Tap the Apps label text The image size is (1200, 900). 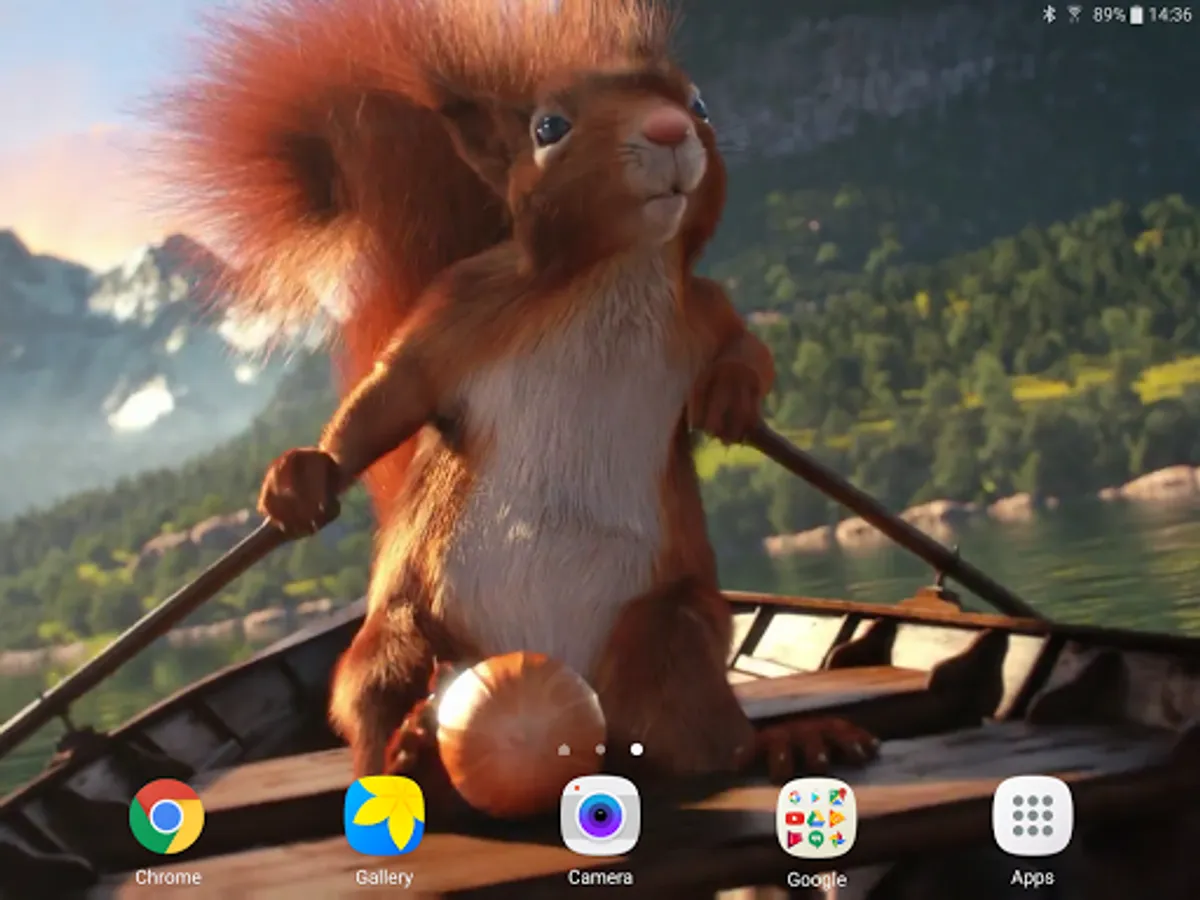click(1032, 877)
